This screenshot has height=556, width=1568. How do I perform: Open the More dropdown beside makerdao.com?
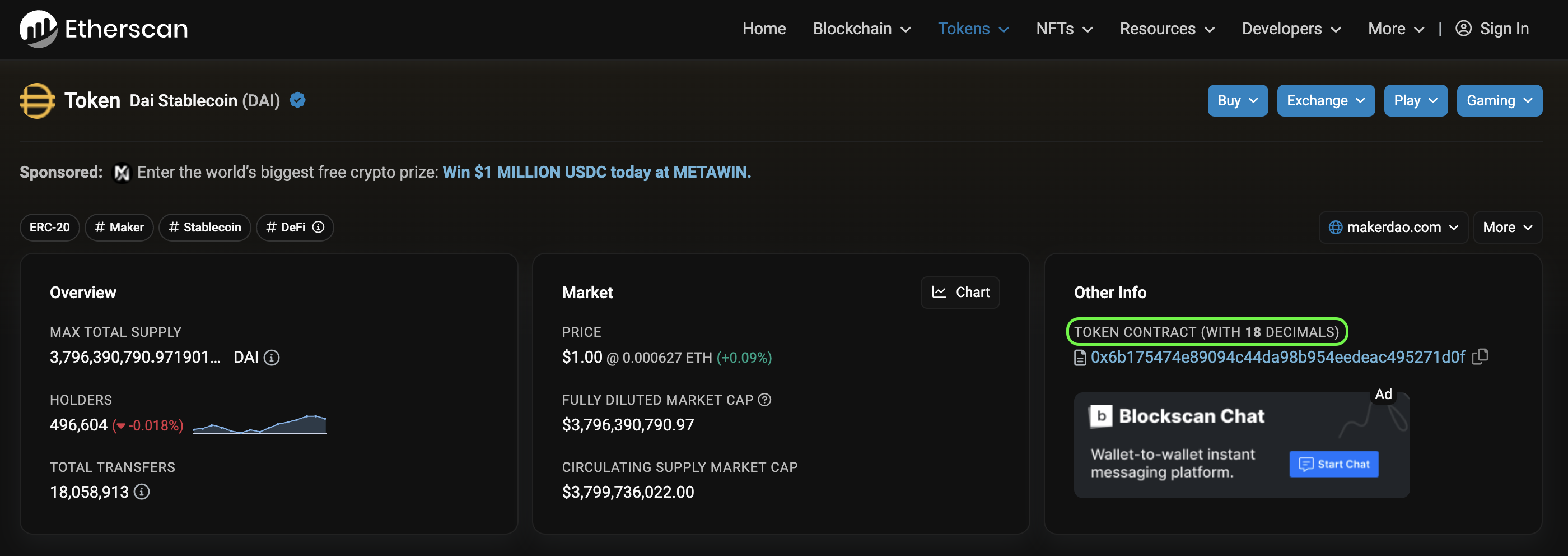(x=1507, y=227)
